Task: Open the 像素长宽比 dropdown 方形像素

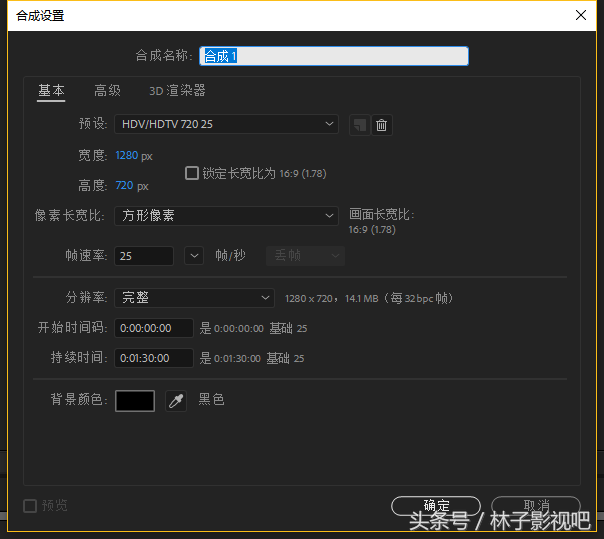Action: tap(226, 215)
